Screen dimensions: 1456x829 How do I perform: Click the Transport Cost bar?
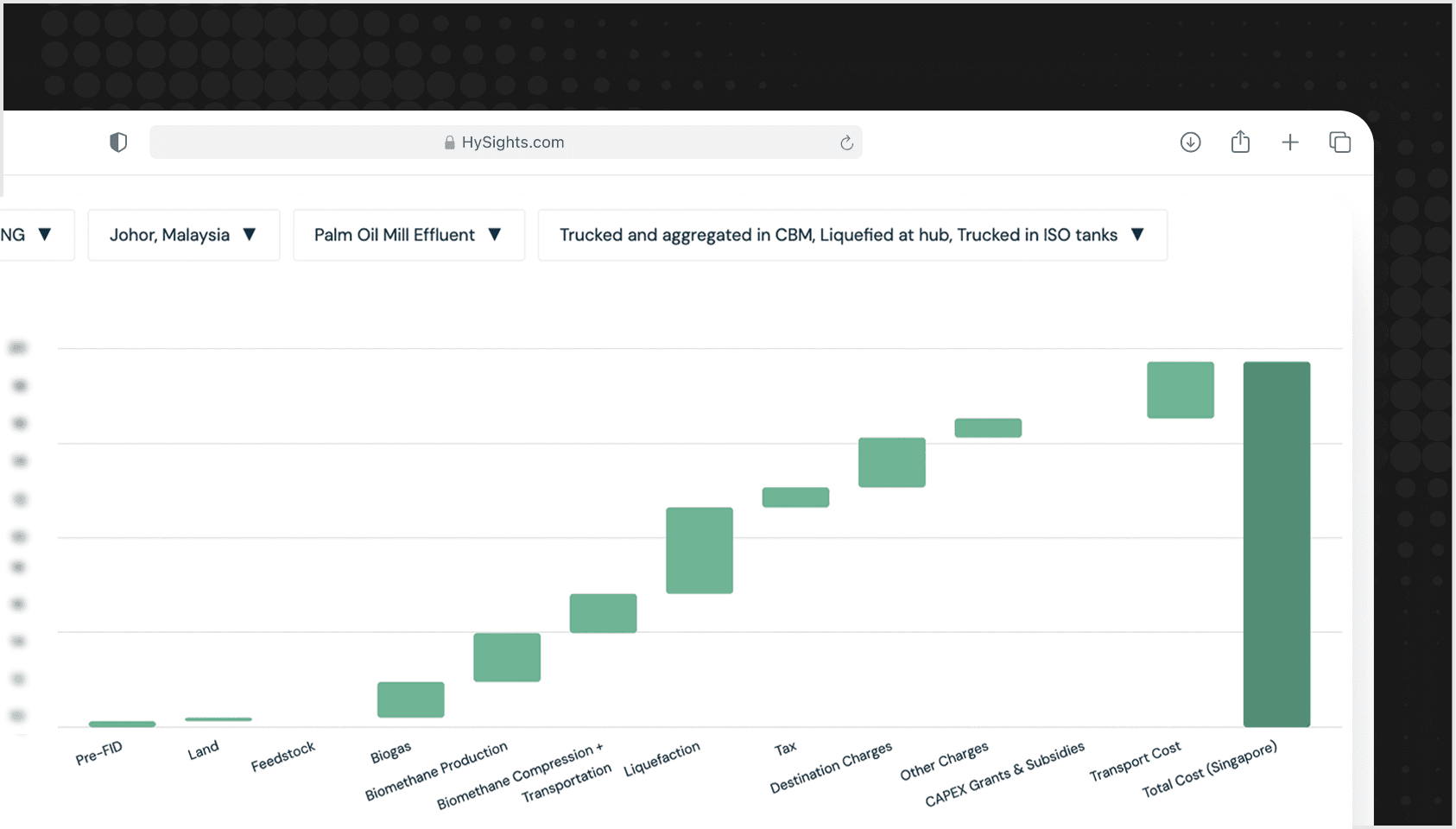click(1180, 390)
